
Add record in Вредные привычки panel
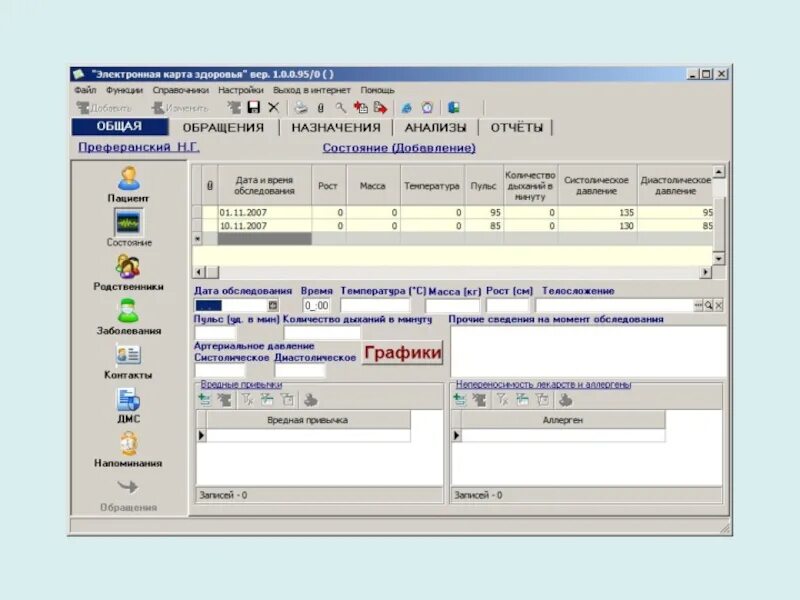click(x=205, y=400)
